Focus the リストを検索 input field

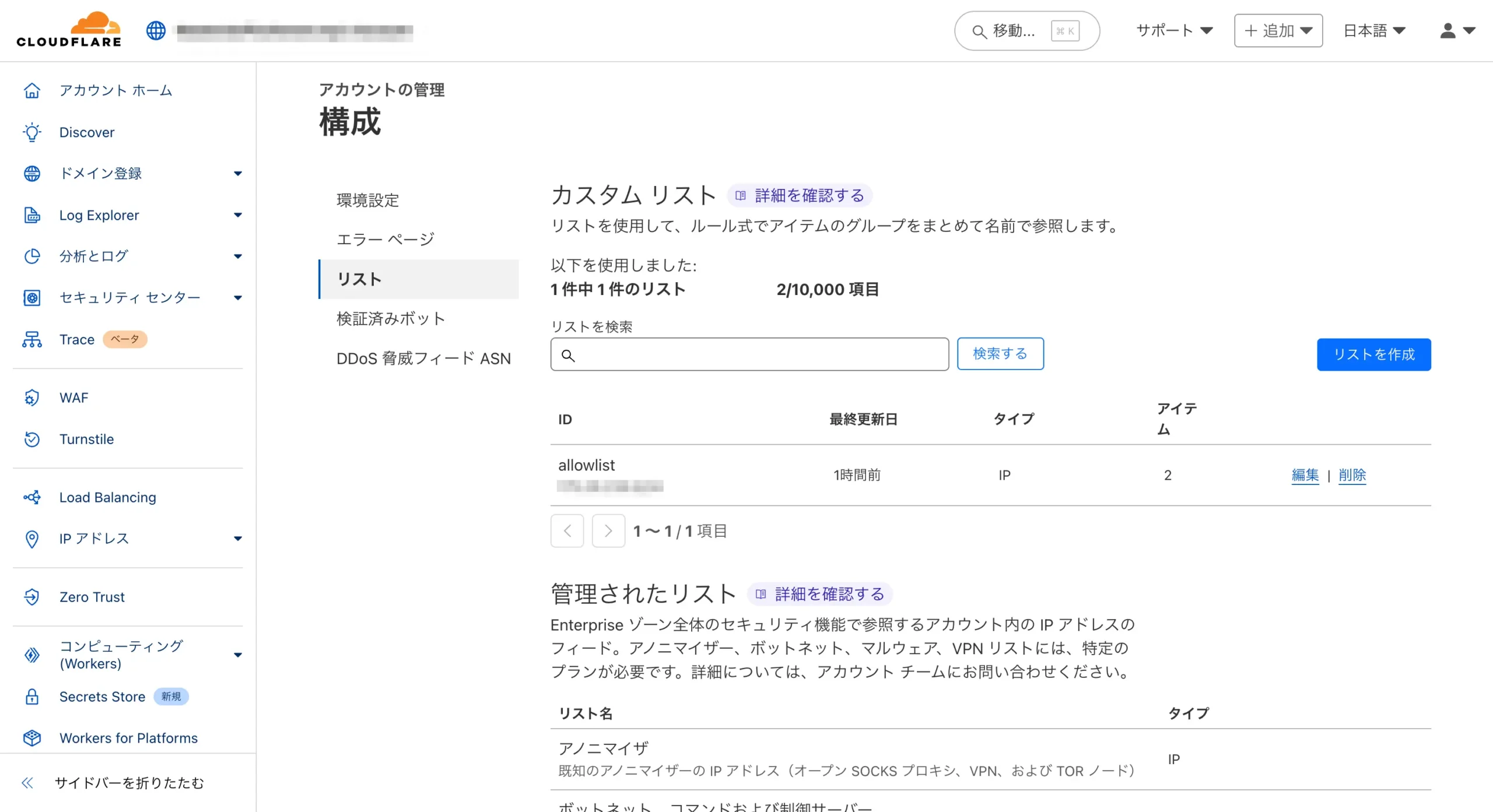(758, 354)
